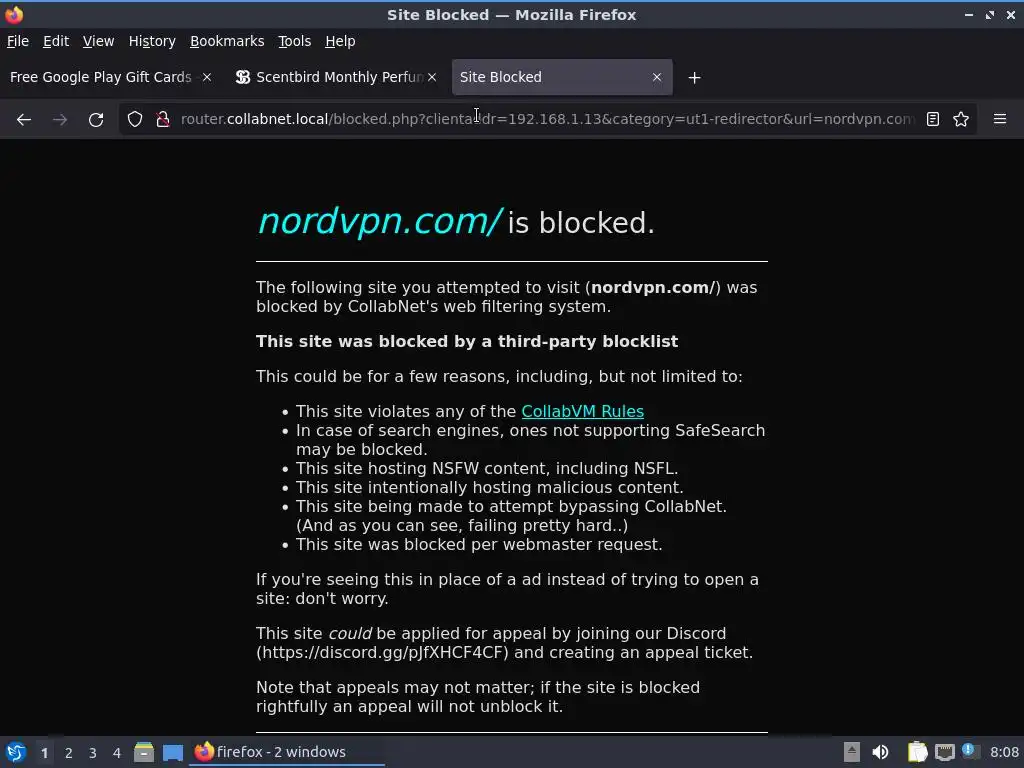
Task: Open the View menu
Action: (x=99, y=41)
